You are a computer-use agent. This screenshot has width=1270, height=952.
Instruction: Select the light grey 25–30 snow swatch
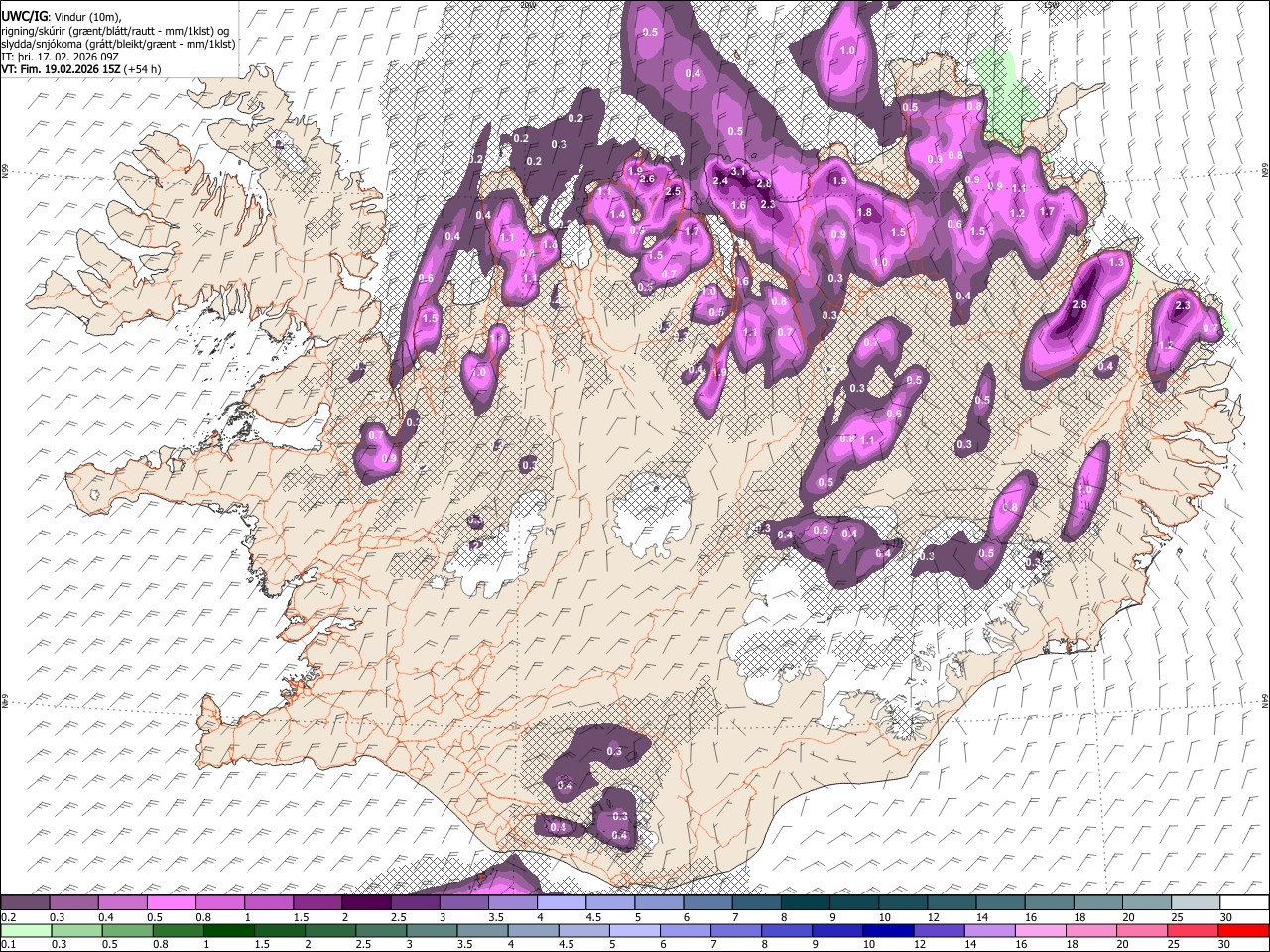tap(1195, 902)
